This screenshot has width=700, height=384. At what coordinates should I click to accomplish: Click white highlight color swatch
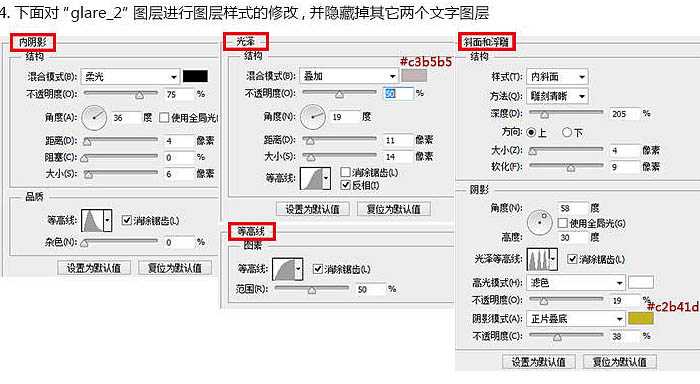[641, 282]
